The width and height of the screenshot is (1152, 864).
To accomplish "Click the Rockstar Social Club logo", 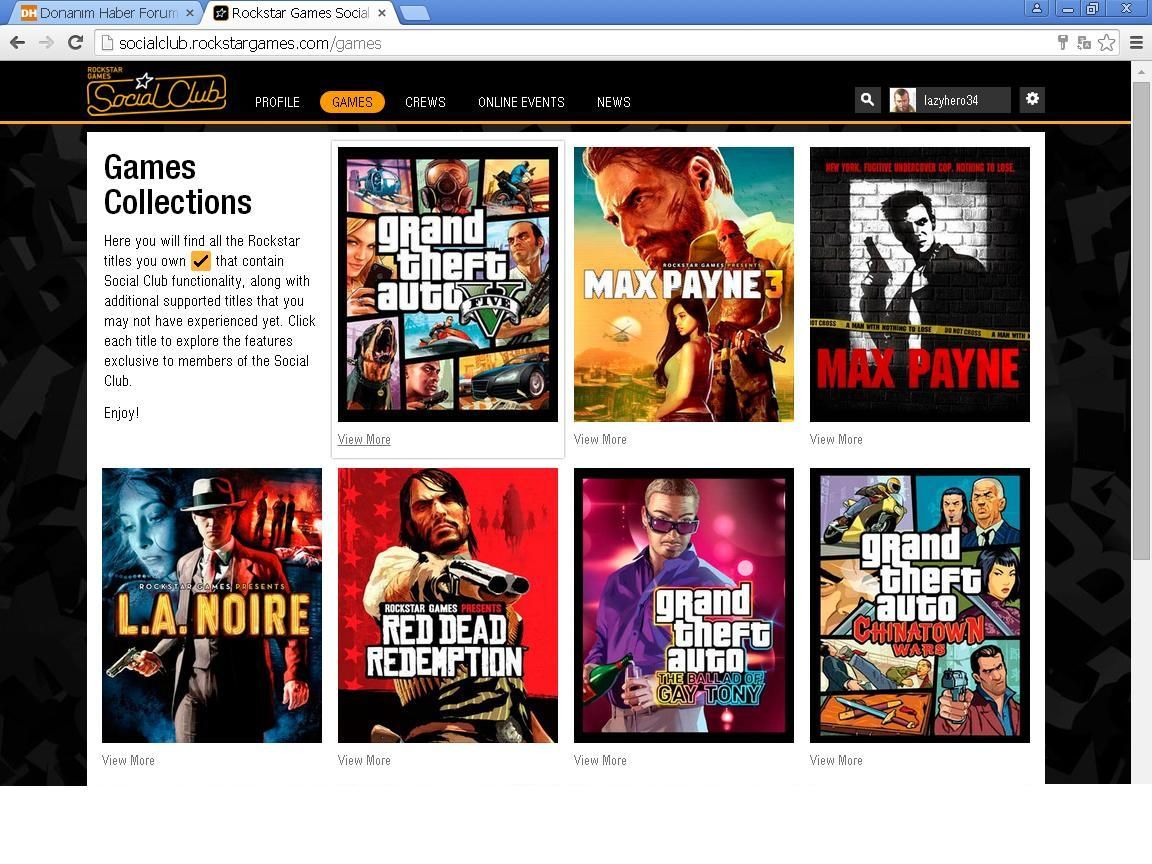I will point(156,91).
